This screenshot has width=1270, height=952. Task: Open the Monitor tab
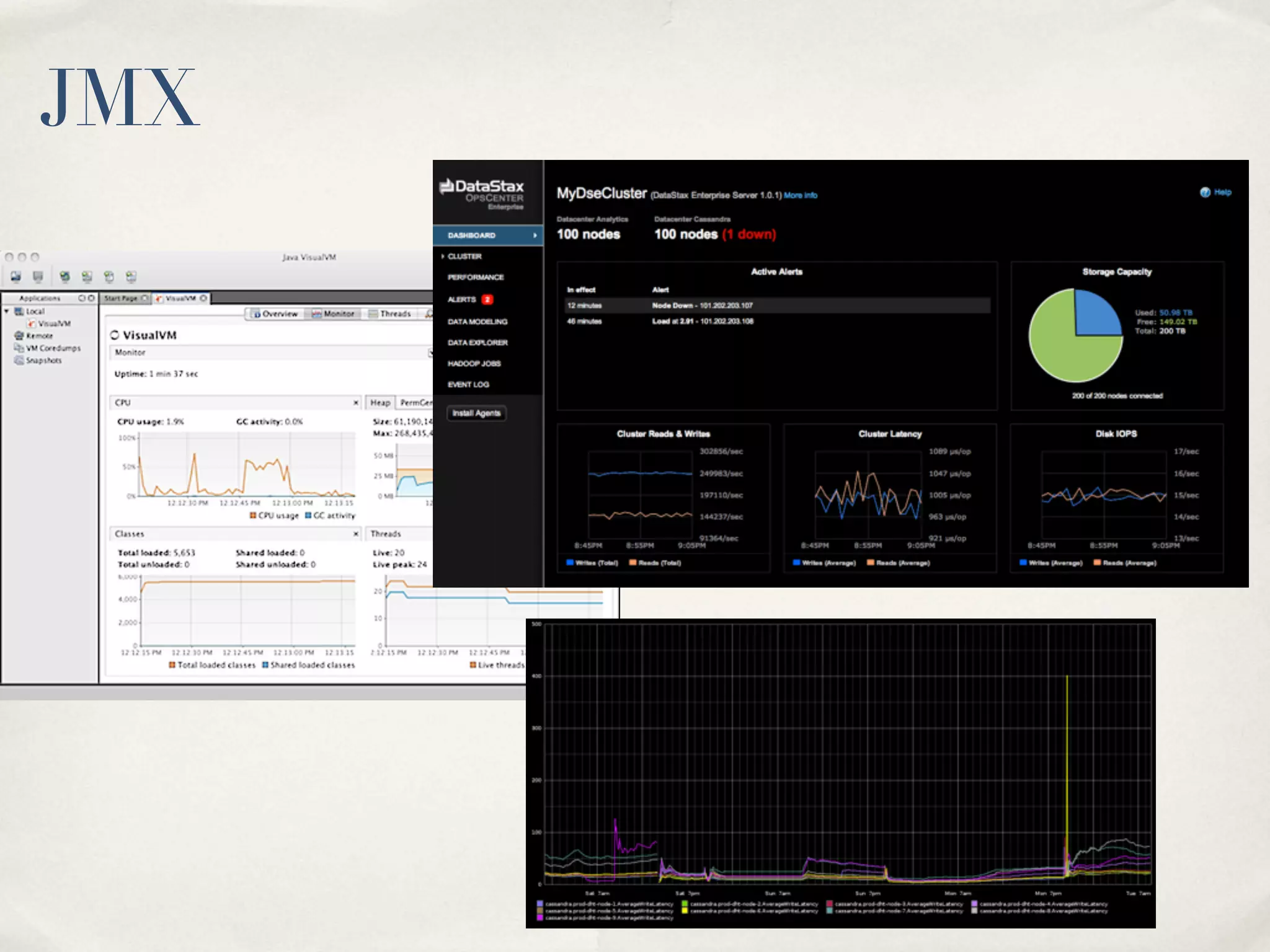click(x=333, y=314)
